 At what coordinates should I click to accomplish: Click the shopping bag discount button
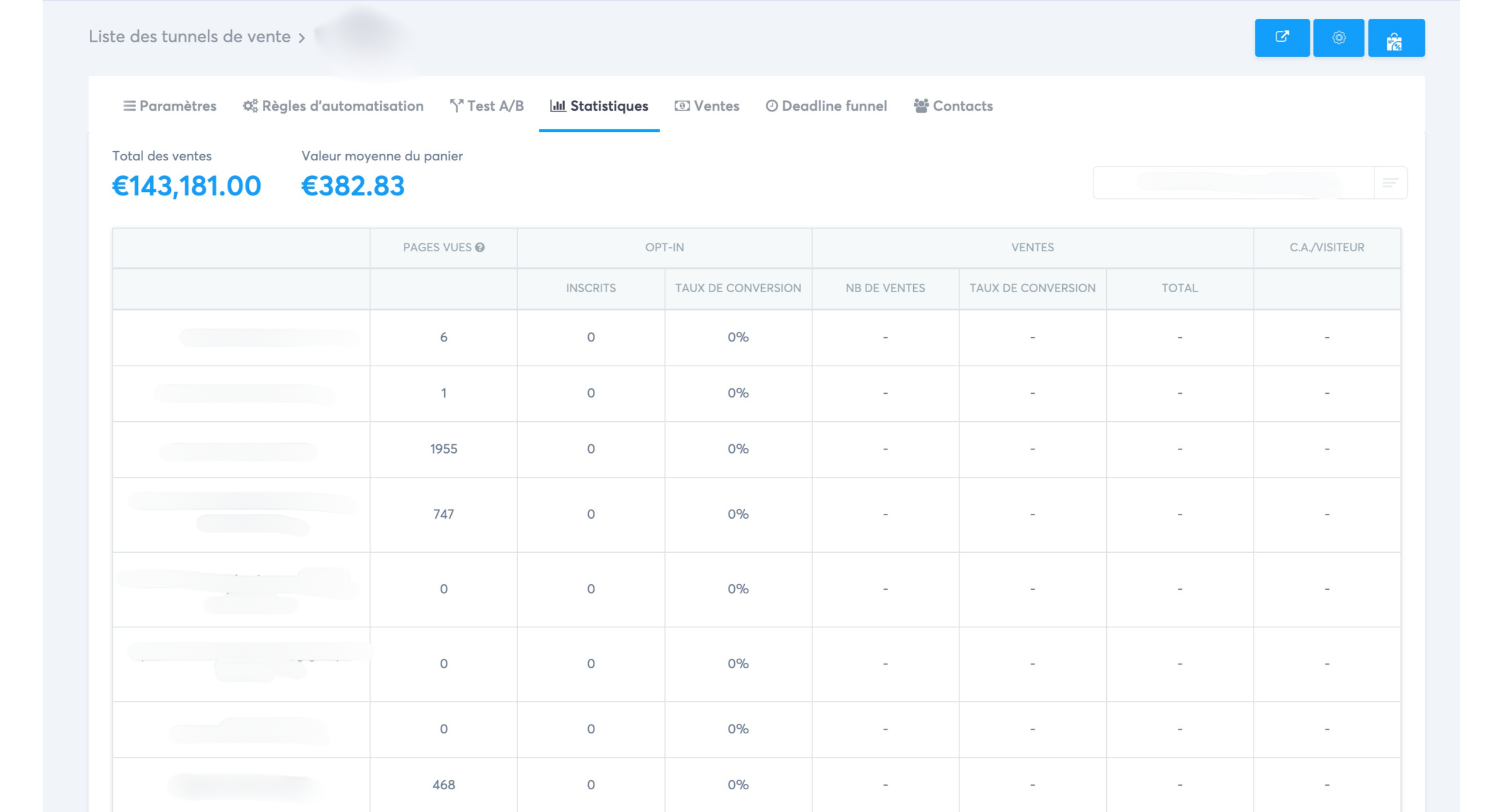click(1395, 39)
